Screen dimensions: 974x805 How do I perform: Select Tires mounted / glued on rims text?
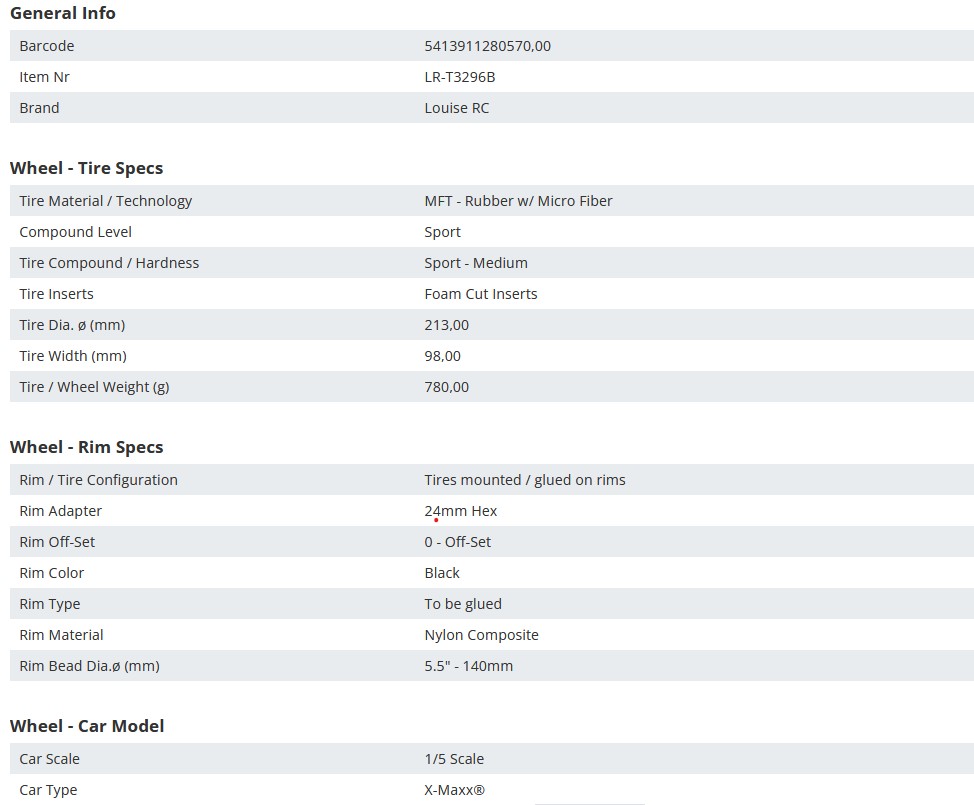[x=525, y=480]
